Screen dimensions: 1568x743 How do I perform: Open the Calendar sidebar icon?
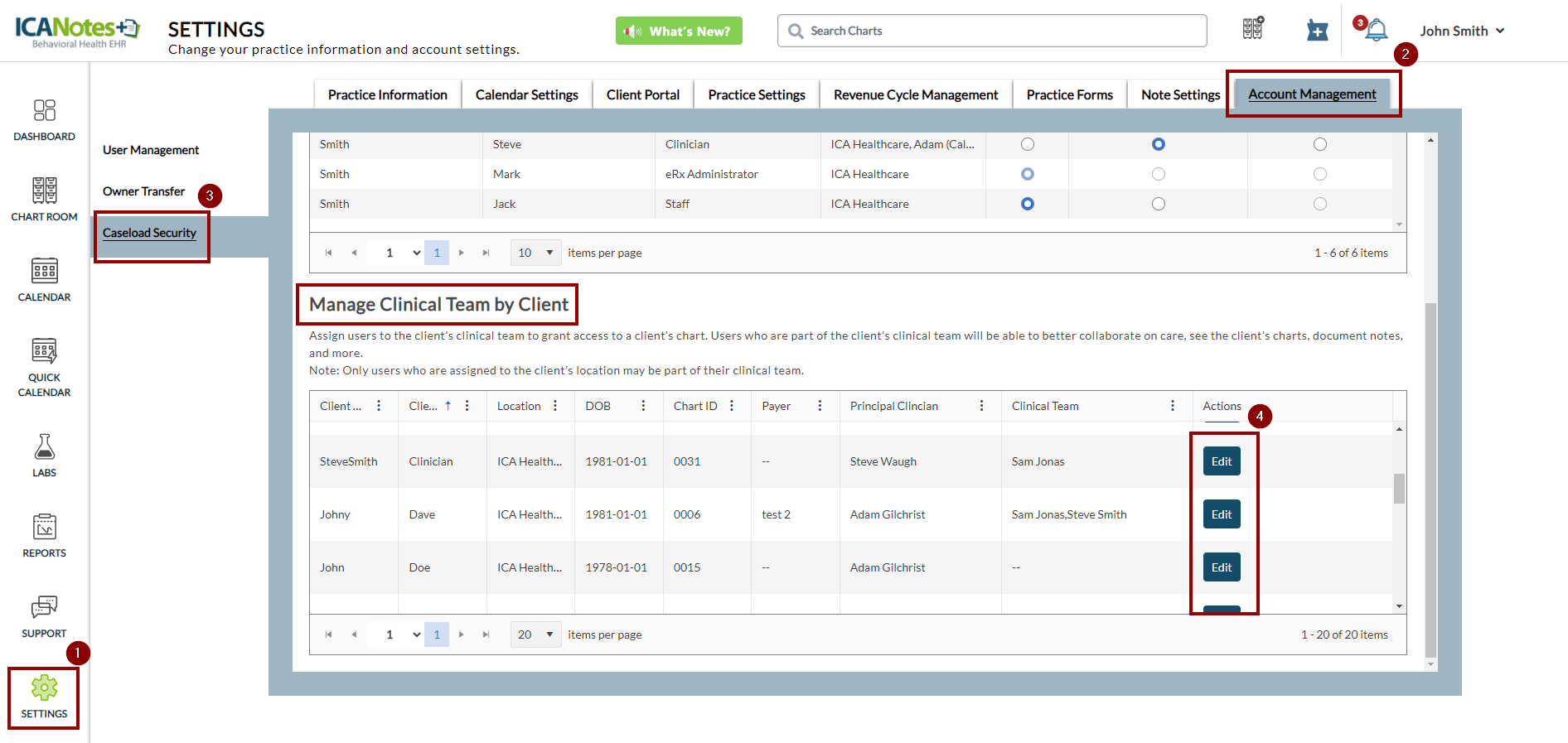44,279
